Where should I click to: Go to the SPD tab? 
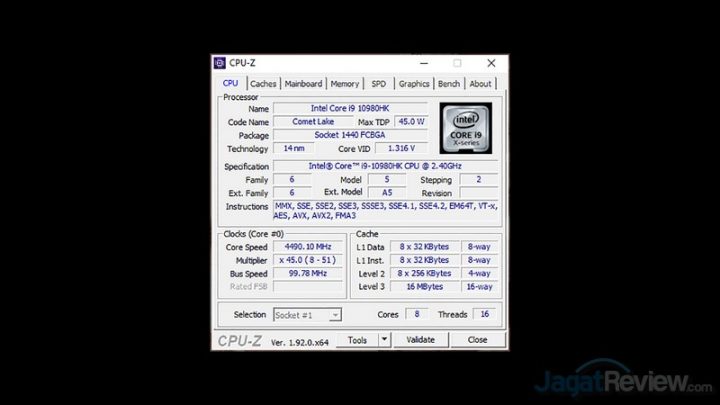(379, 84)
